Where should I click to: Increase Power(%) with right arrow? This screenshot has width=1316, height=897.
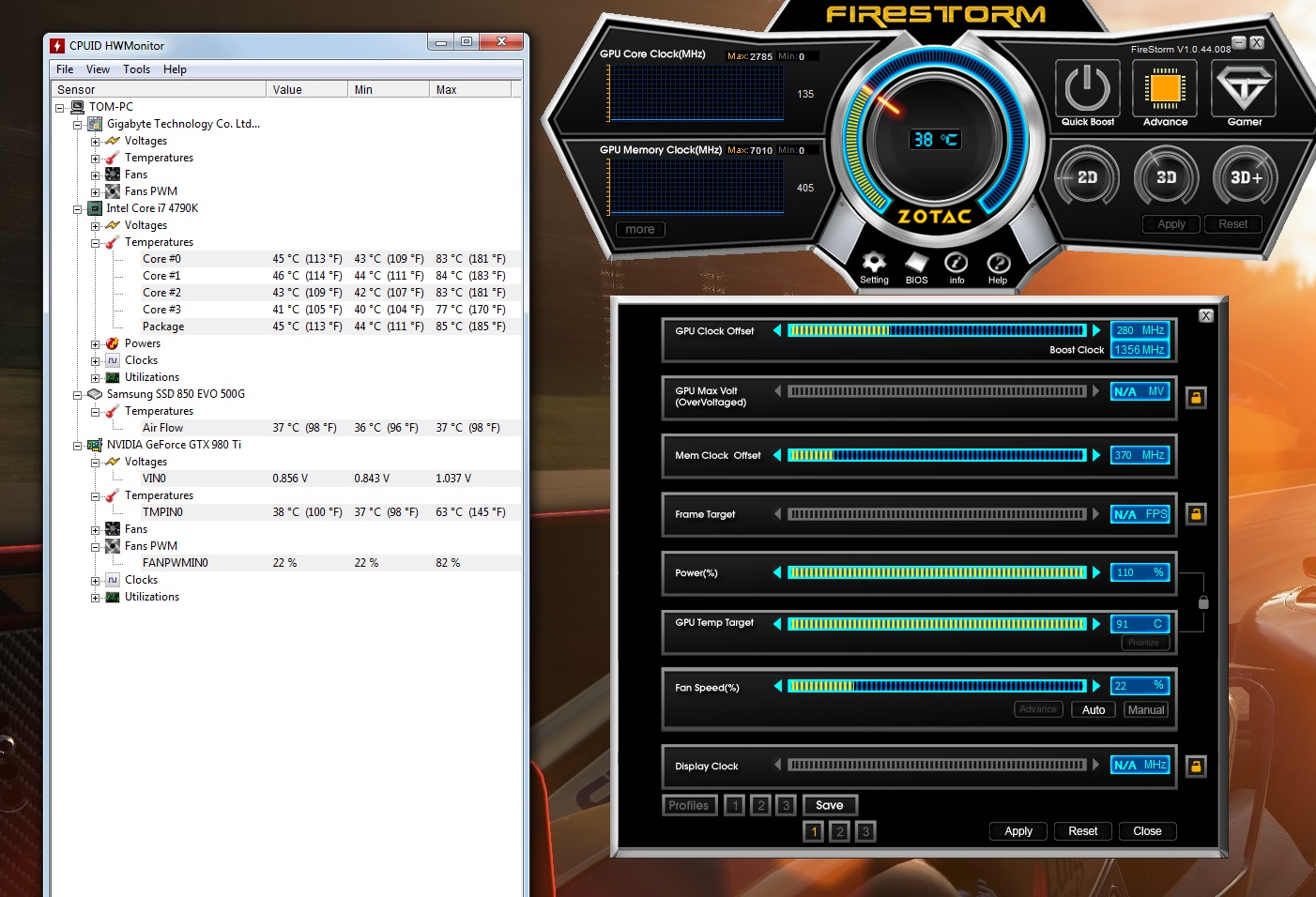1095,572
